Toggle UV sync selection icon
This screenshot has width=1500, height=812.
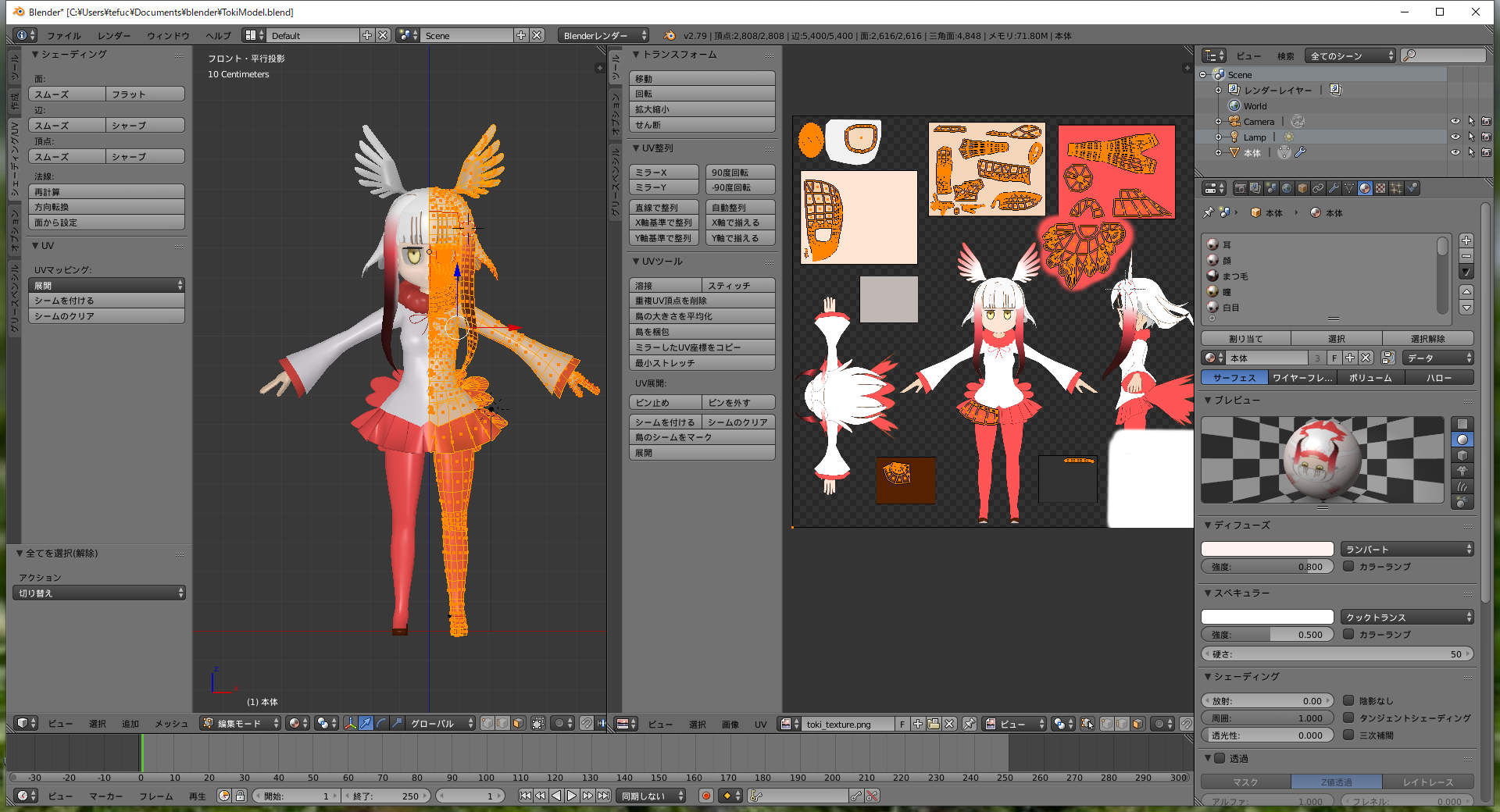click(1087, 724)
